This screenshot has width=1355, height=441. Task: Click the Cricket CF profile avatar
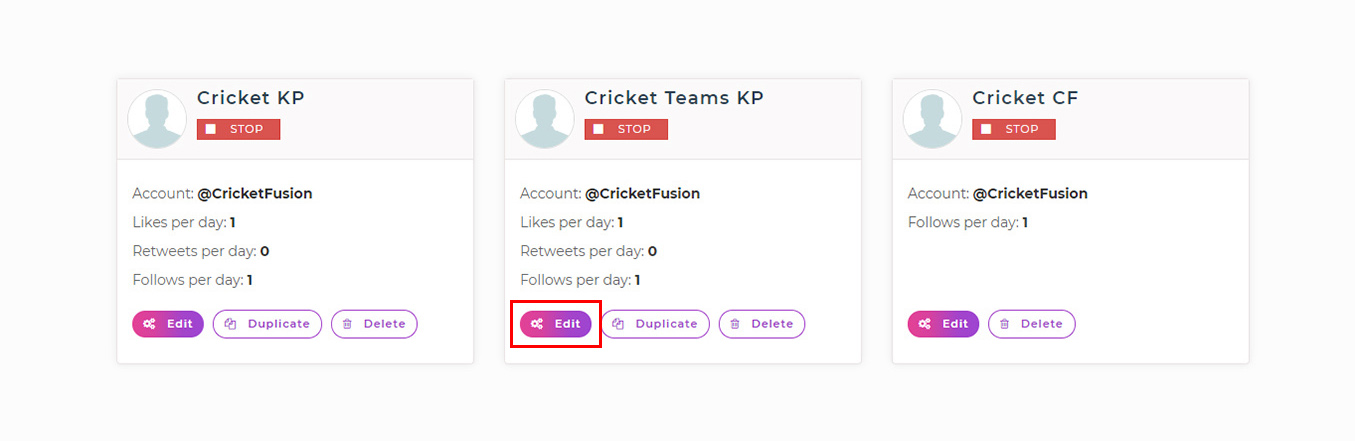(x=932, y=119)
